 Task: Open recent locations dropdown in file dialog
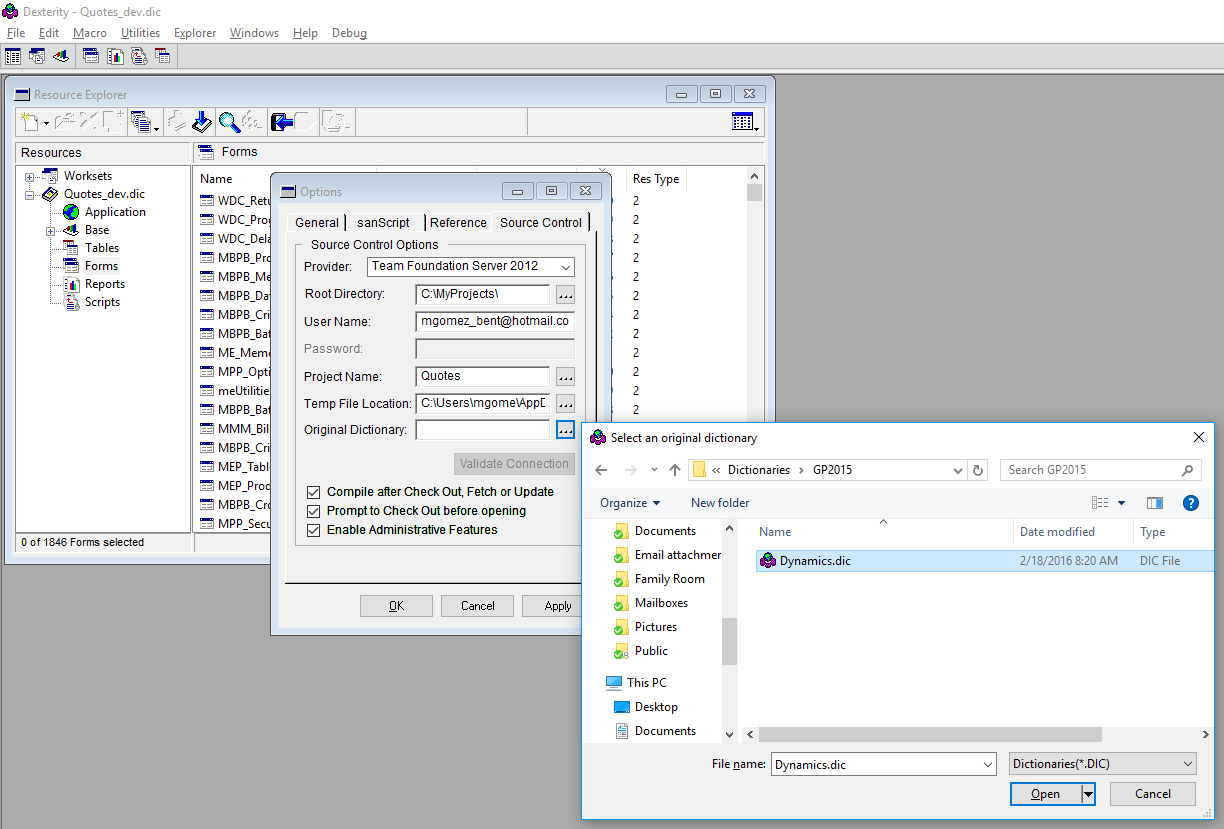(x=655, y=470)
